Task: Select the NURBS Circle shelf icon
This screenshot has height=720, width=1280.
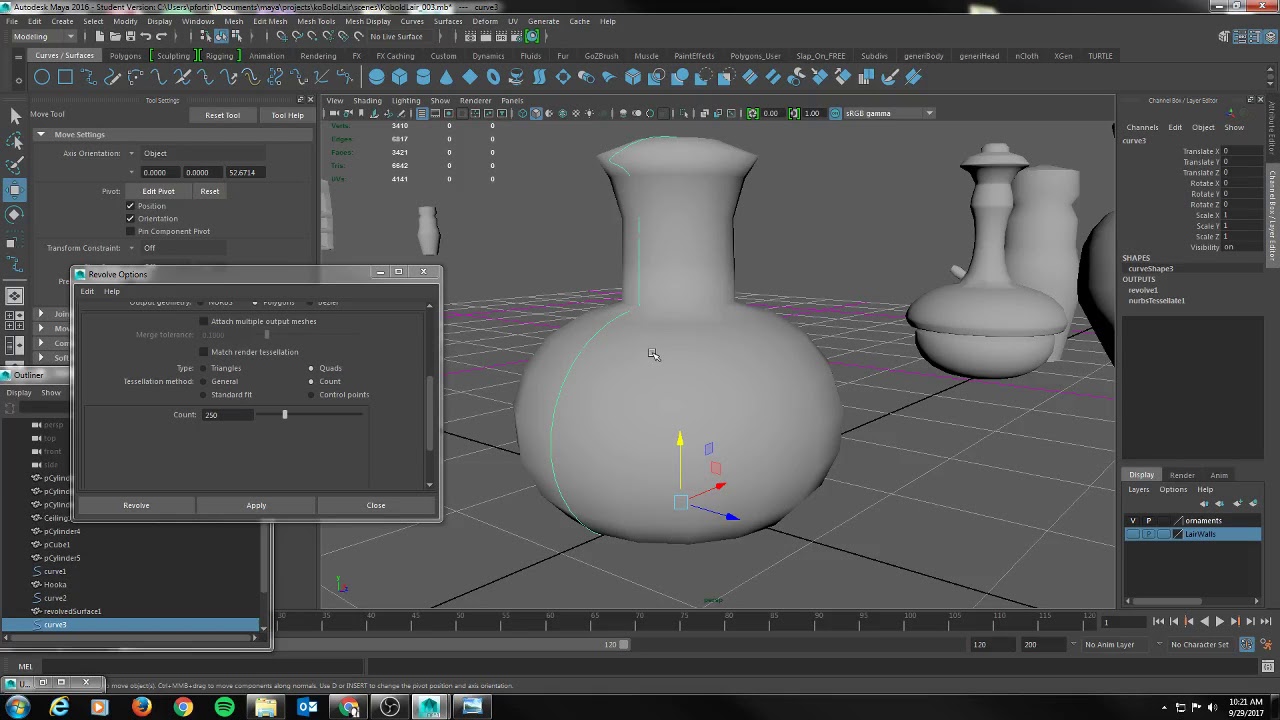Action: pos(42,77)
